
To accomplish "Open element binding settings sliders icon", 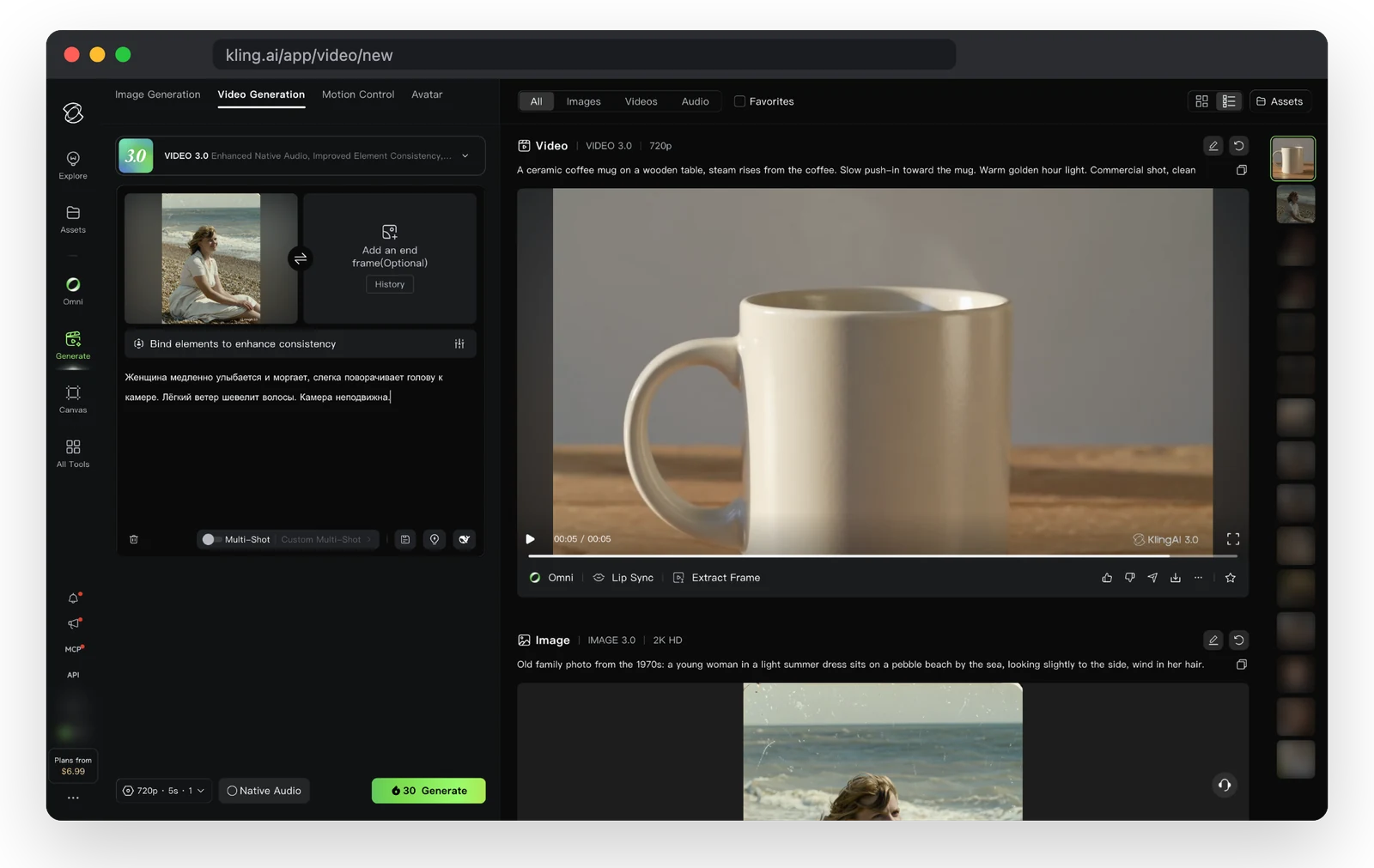I will tap(459, 343).
